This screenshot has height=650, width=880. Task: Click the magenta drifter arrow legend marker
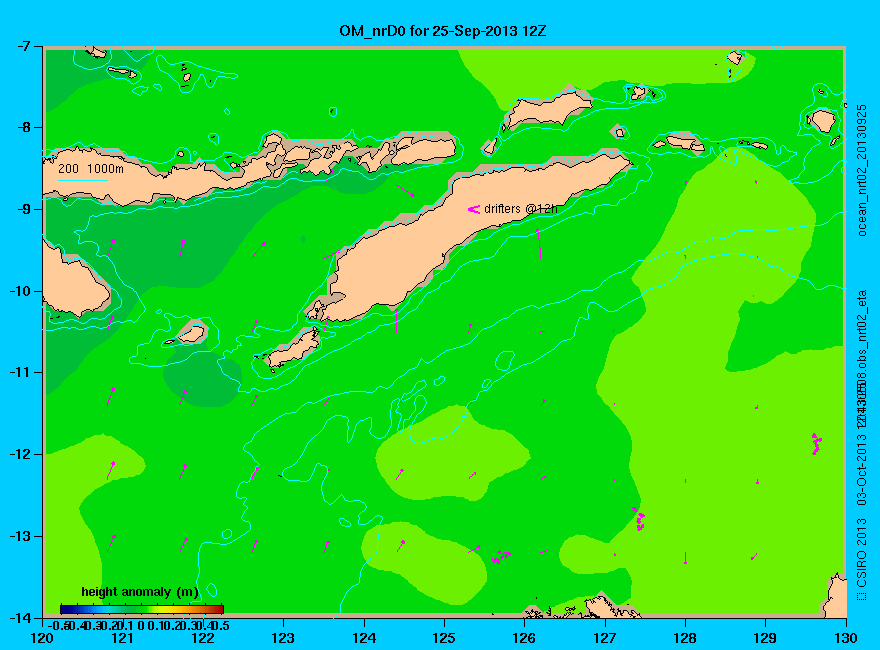pyautogui.click(x=474, y=209)
